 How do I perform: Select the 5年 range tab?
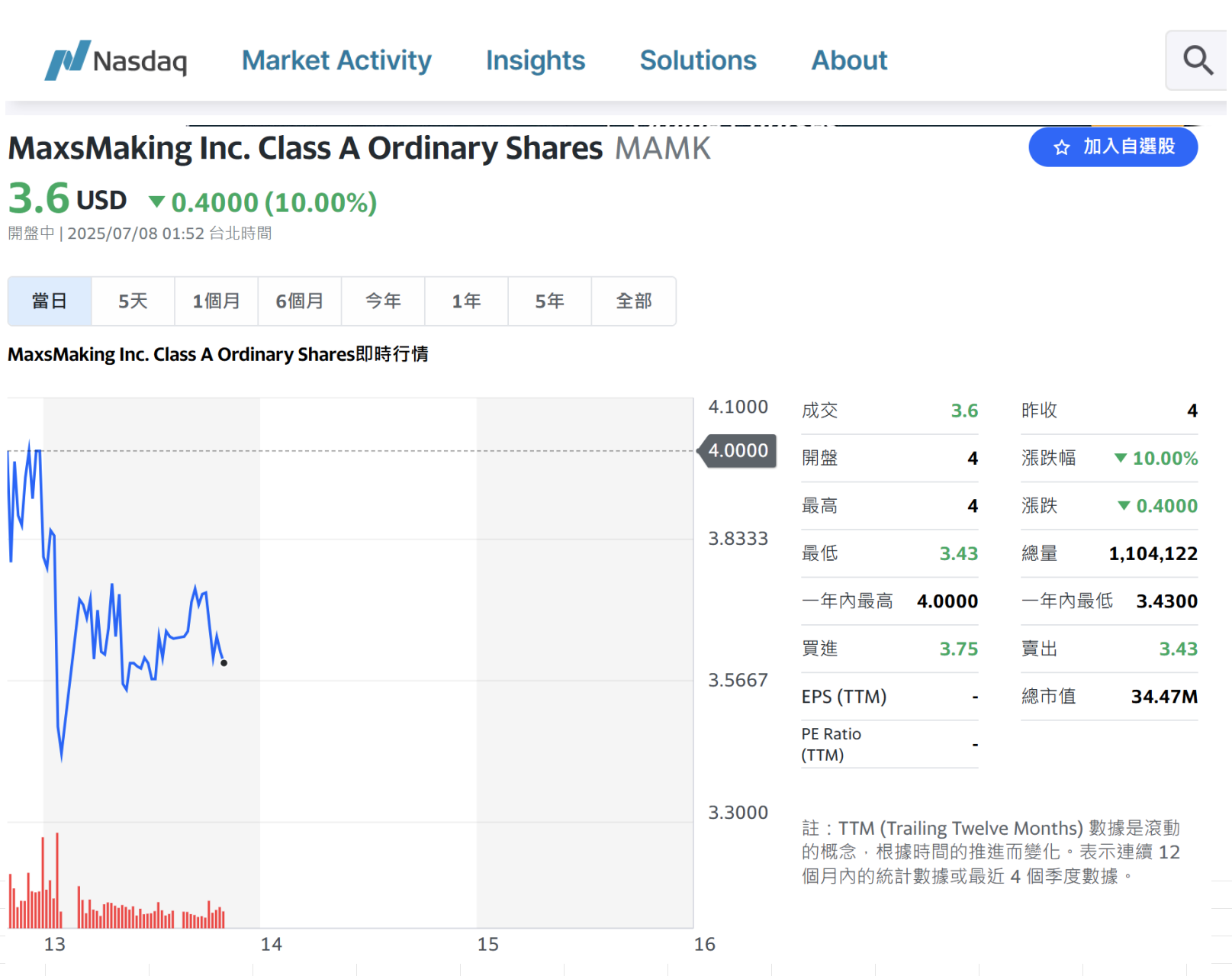[x=550, y=301]
